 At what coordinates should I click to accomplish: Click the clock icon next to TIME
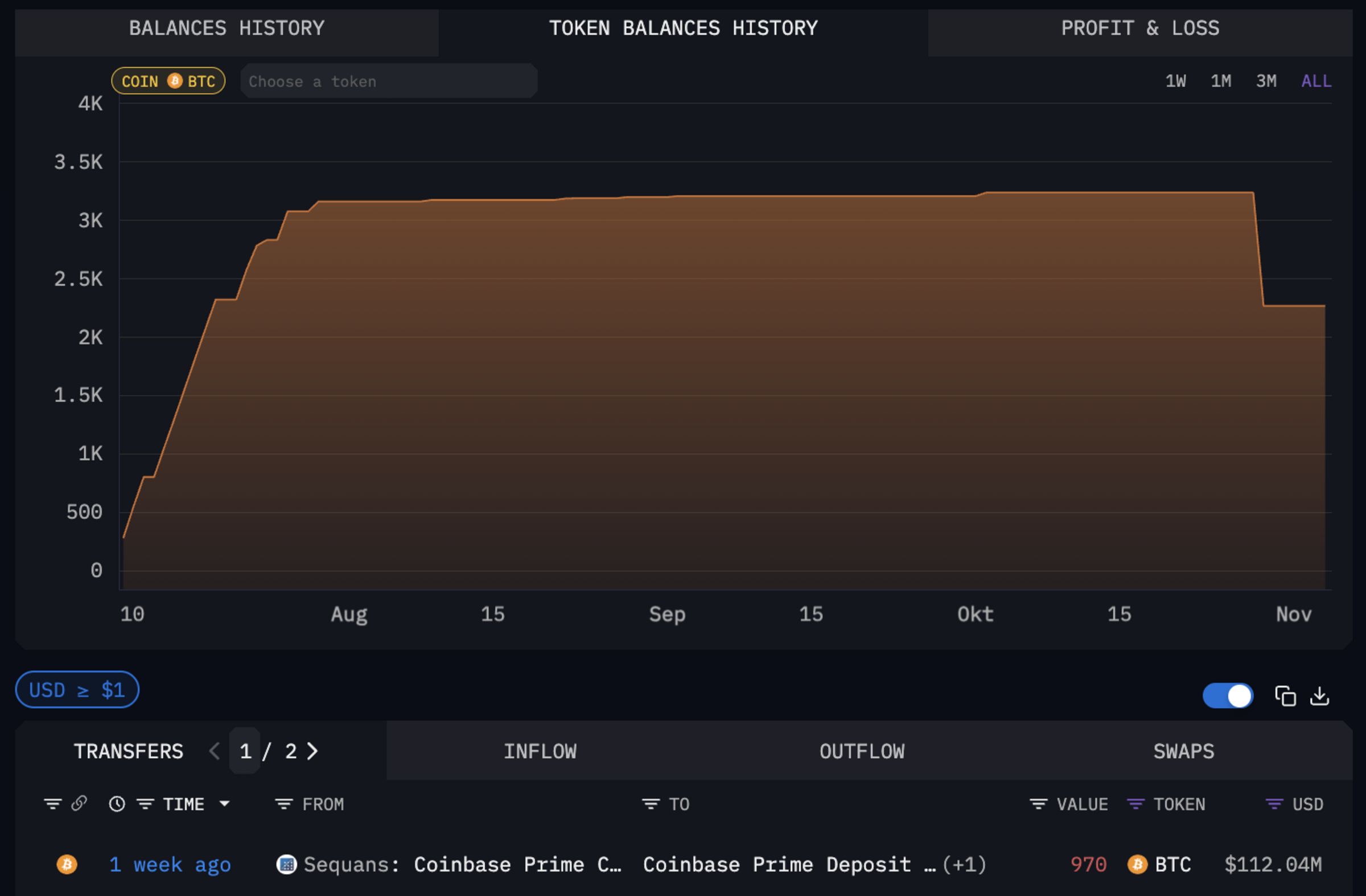coord(117,804)
